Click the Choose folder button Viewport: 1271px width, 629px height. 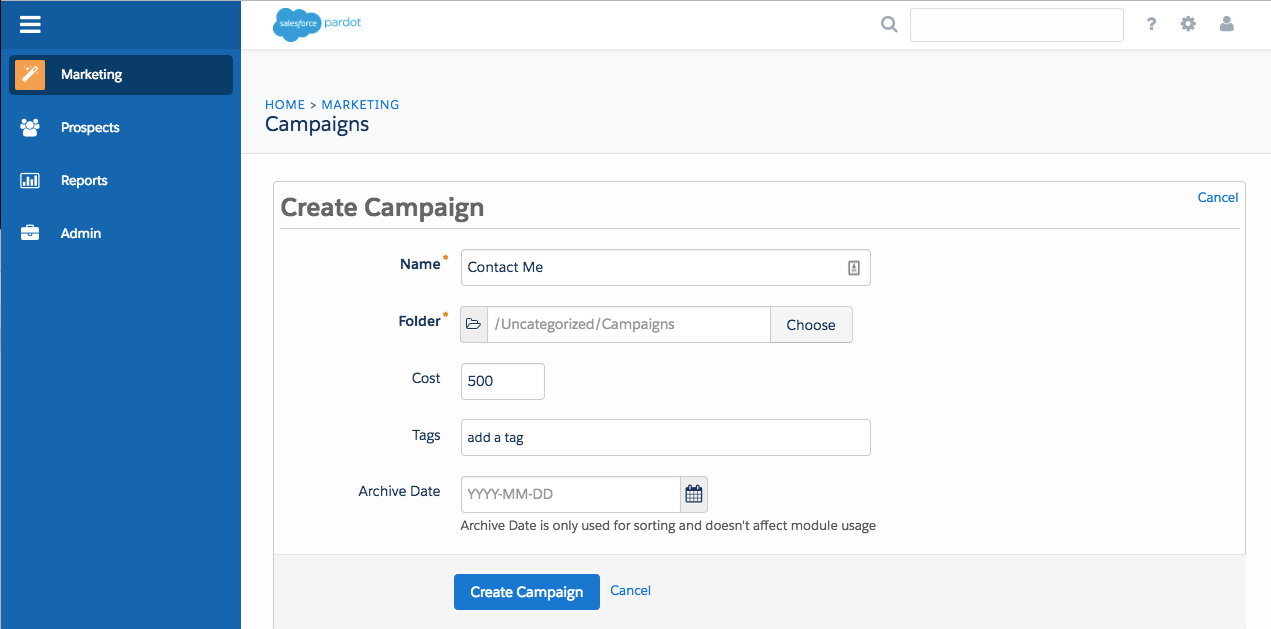[811, 325]
